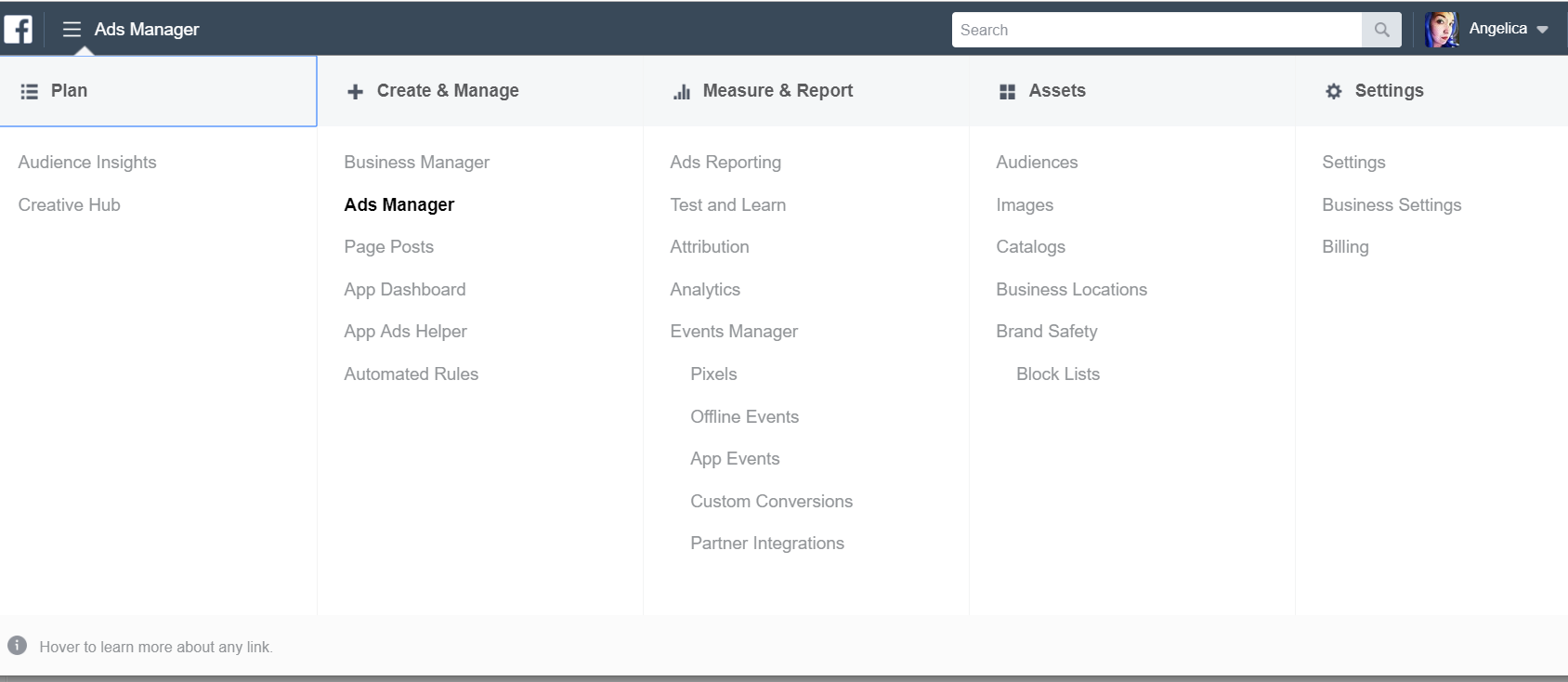Open Creative Hub
The height and width of the screenshot is (682, 1568).
[70, 205]
